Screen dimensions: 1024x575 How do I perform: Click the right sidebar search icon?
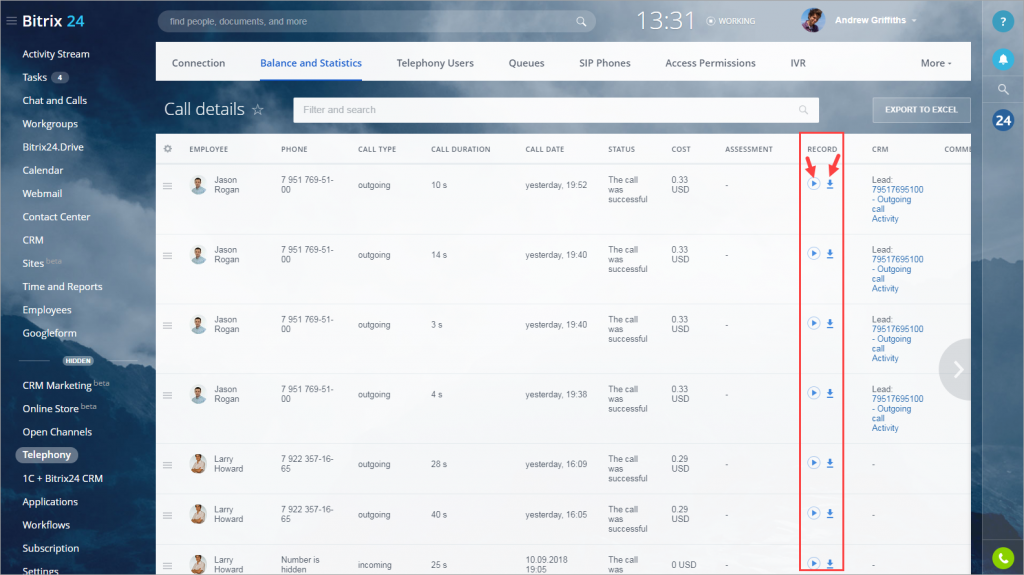[1003, 90]
